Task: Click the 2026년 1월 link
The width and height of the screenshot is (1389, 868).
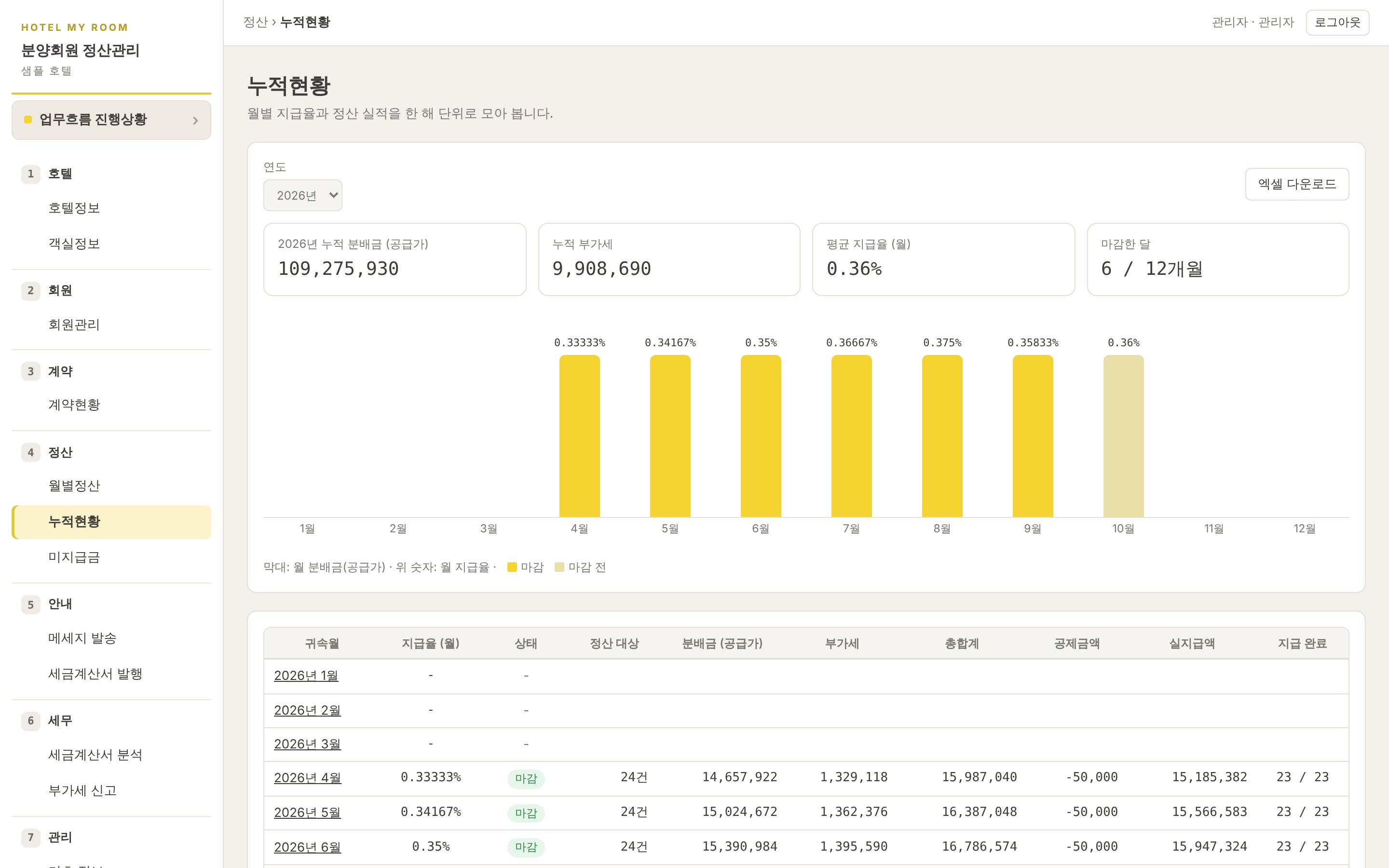Action: 306,676
